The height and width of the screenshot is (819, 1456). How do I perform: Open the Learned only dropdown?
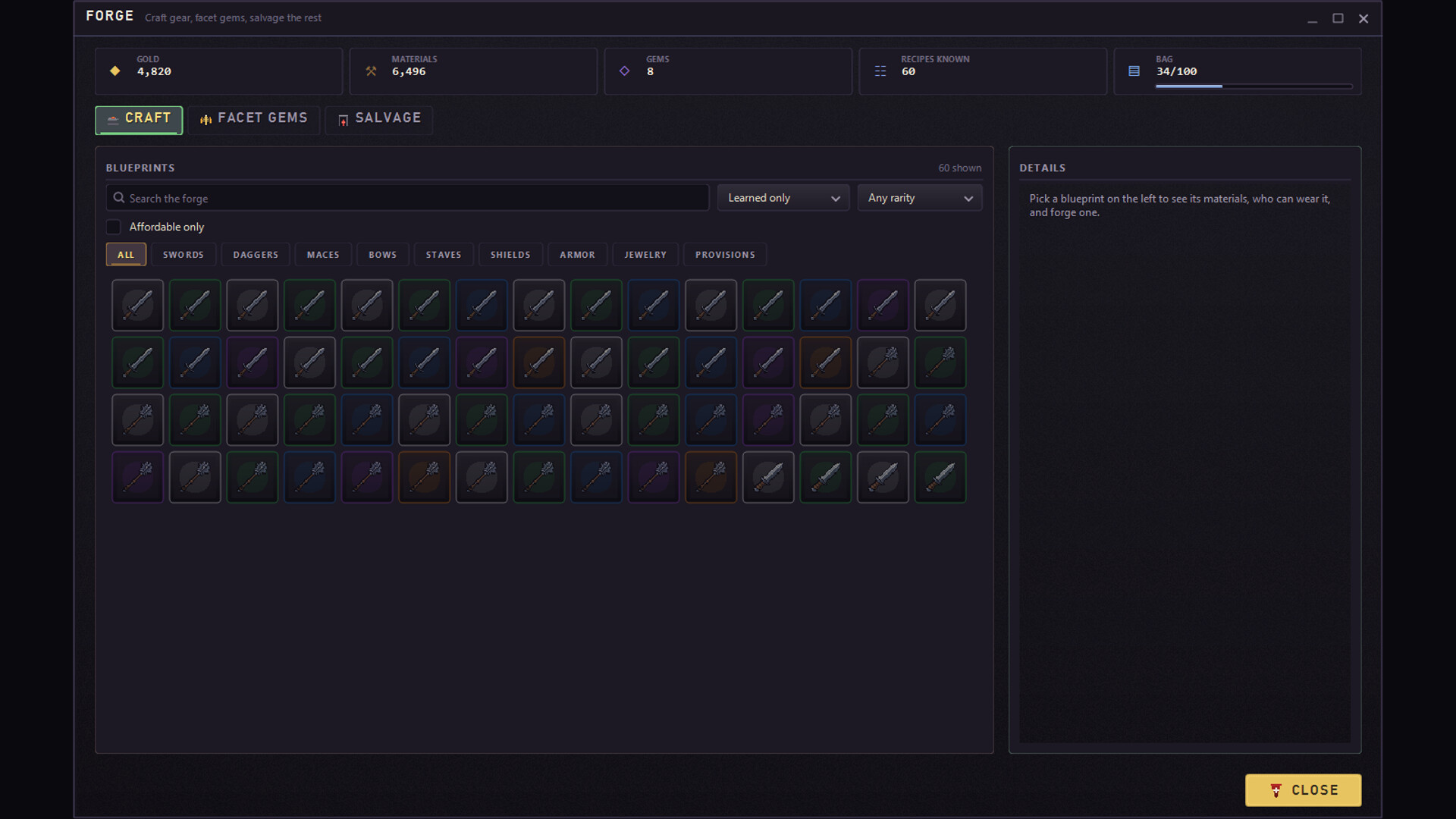(783, 198)
